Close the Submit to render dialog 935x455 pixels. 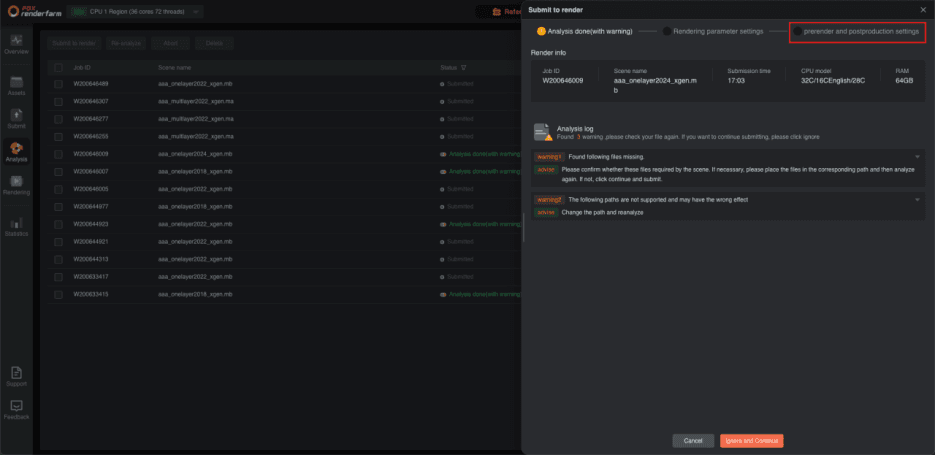click(923, 9)
